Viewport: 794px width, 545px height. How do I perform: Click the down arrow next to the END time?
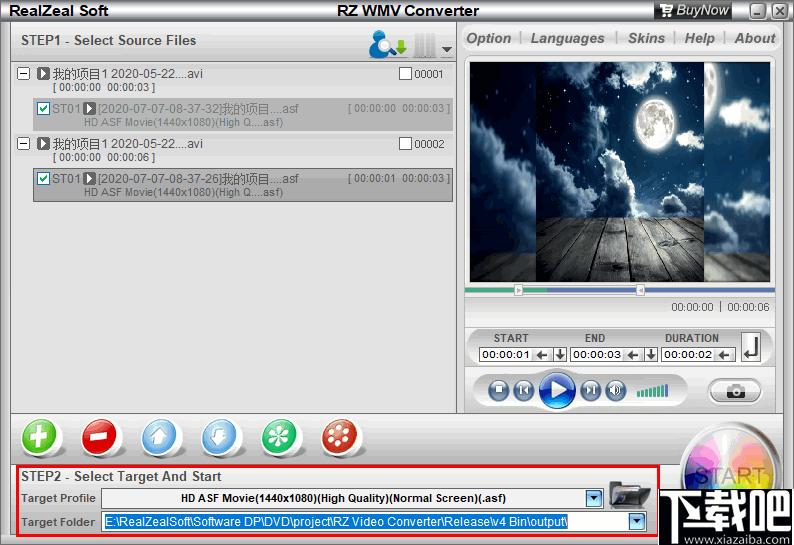pyautogui.click(x=651, y=355)
